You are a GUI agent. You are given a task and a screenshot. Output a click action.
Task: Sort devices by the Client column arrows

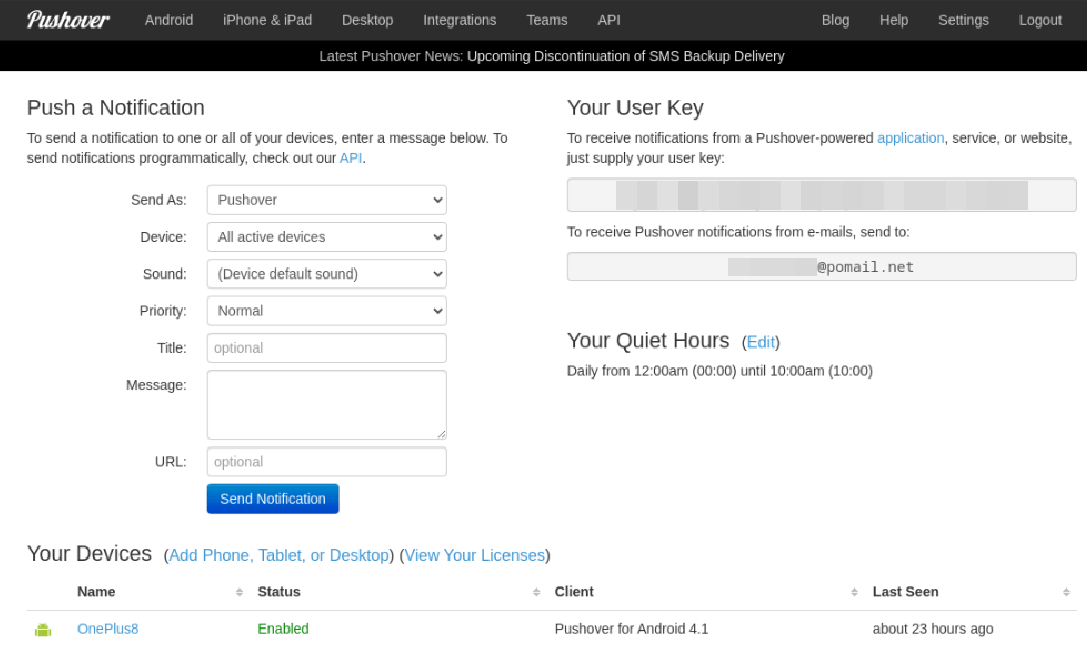[852, 591]
